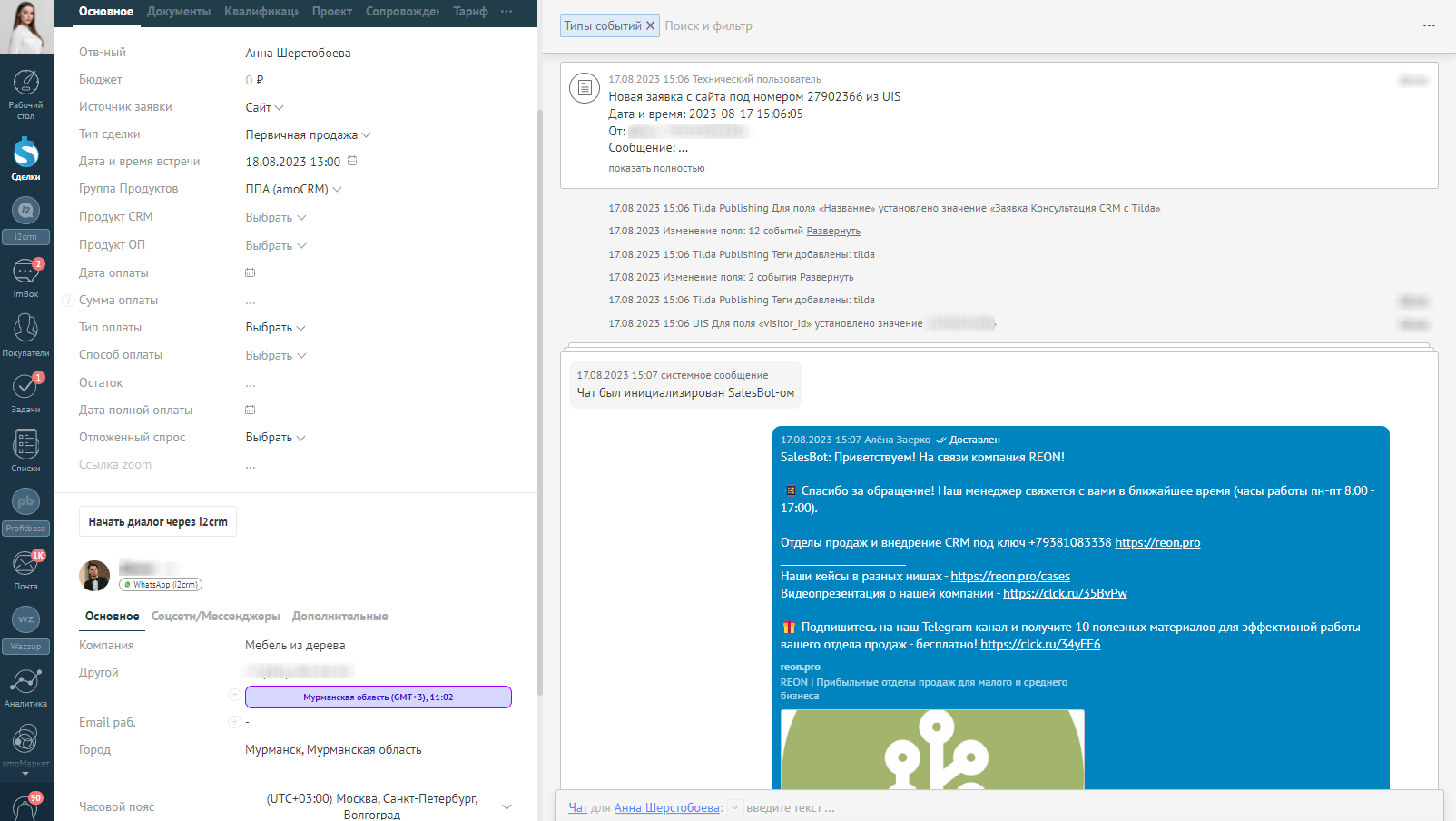Click Начать диалог через i2crm button
Image resolution: width=1456 pixels, height=821 pixels.
coord(158,521)
